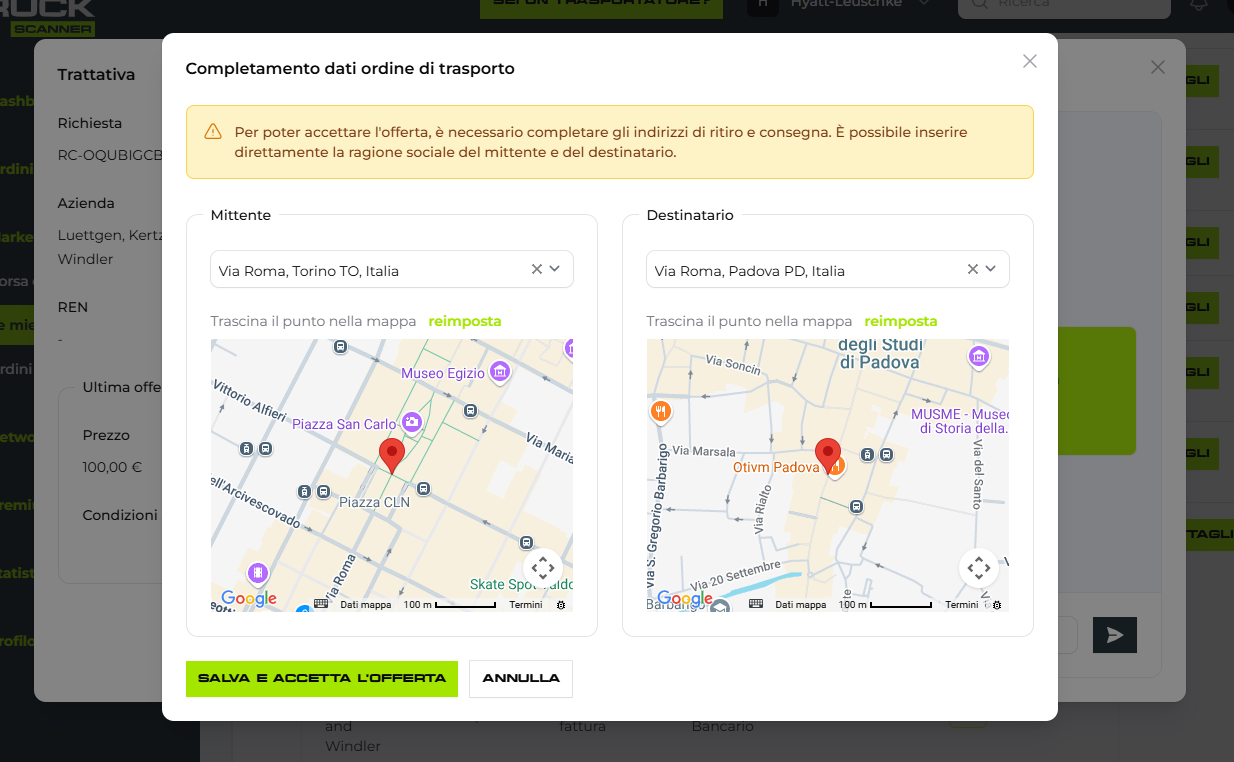Screen dimensions: 1234x762
Task: Click the Via Roma, Padova address box
Action: click(x=828, y=269)
